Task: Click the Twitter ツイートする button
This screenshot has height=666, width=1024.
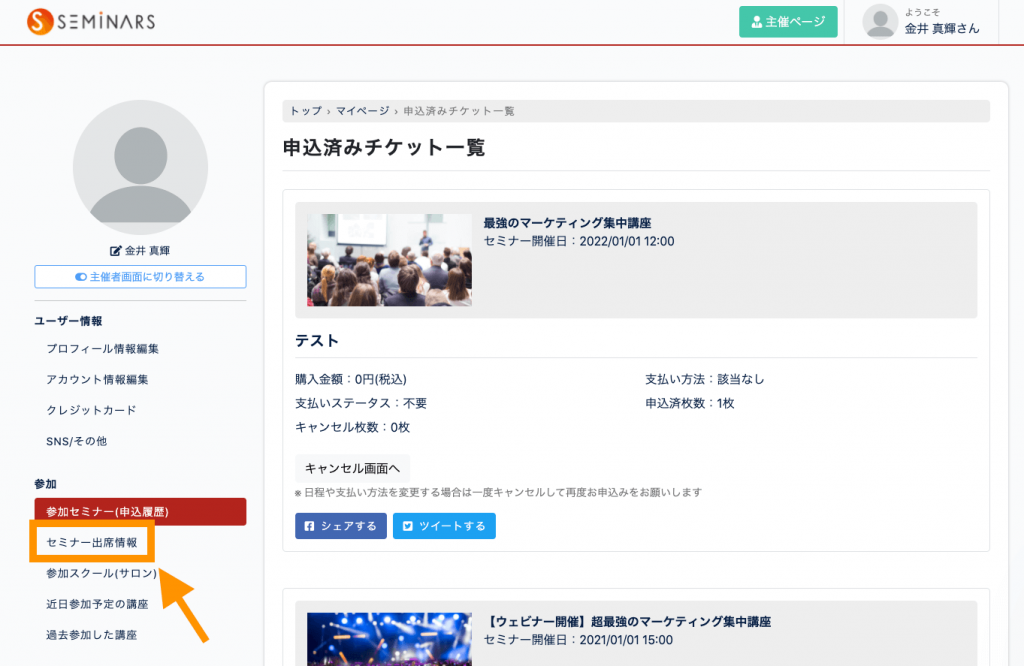Action: [x=444, y=526]
